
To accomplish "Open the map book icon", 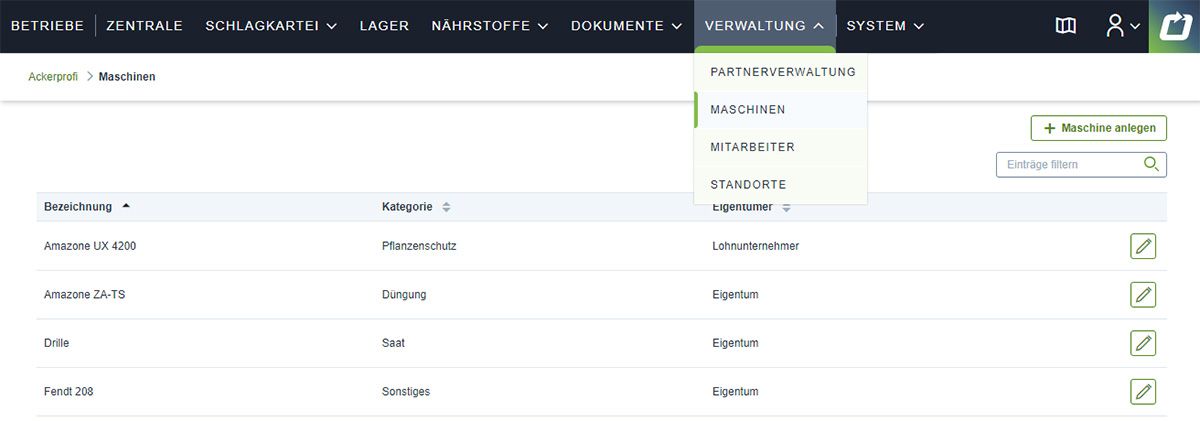I will 1066,26.
